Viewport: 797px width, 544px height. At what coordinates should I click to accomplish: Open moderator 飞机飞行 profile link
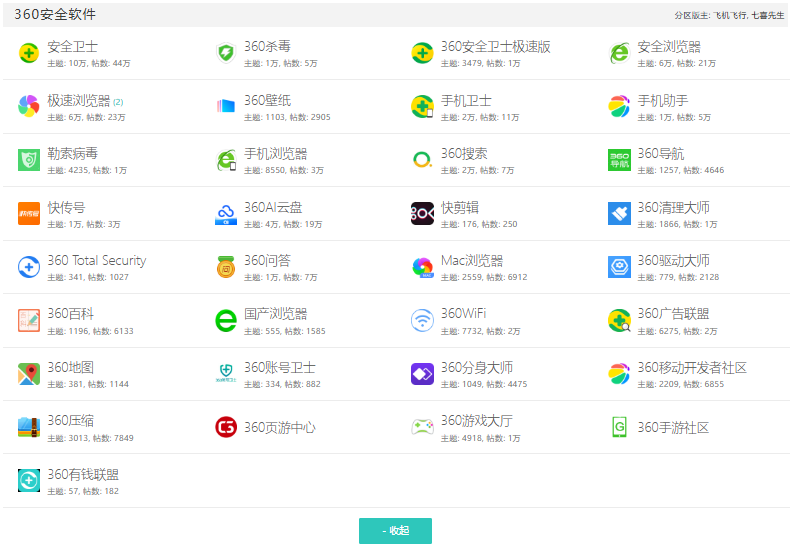tap(729, 15)
